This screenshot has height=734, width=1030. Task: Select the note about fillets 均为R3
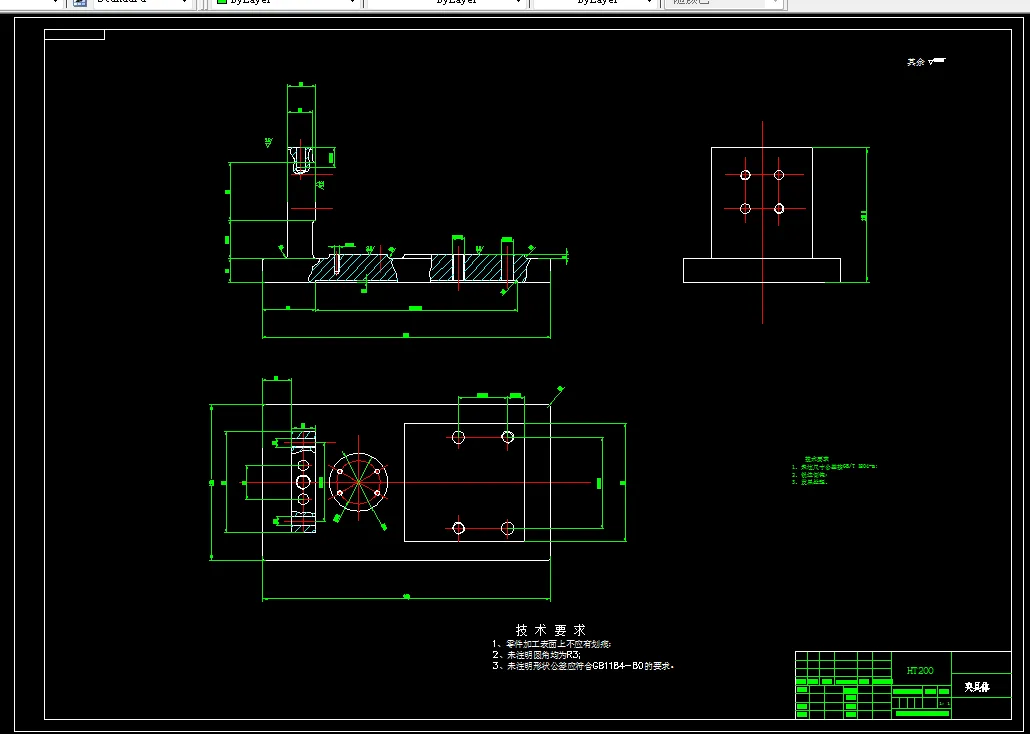point(537,655)
